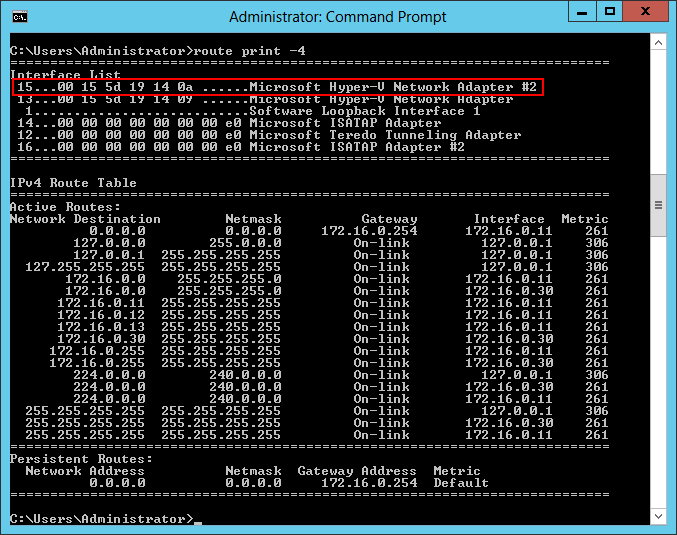Click the vertical scrollbar thumb
Screen dimensions: 677x535
[658, 205]
